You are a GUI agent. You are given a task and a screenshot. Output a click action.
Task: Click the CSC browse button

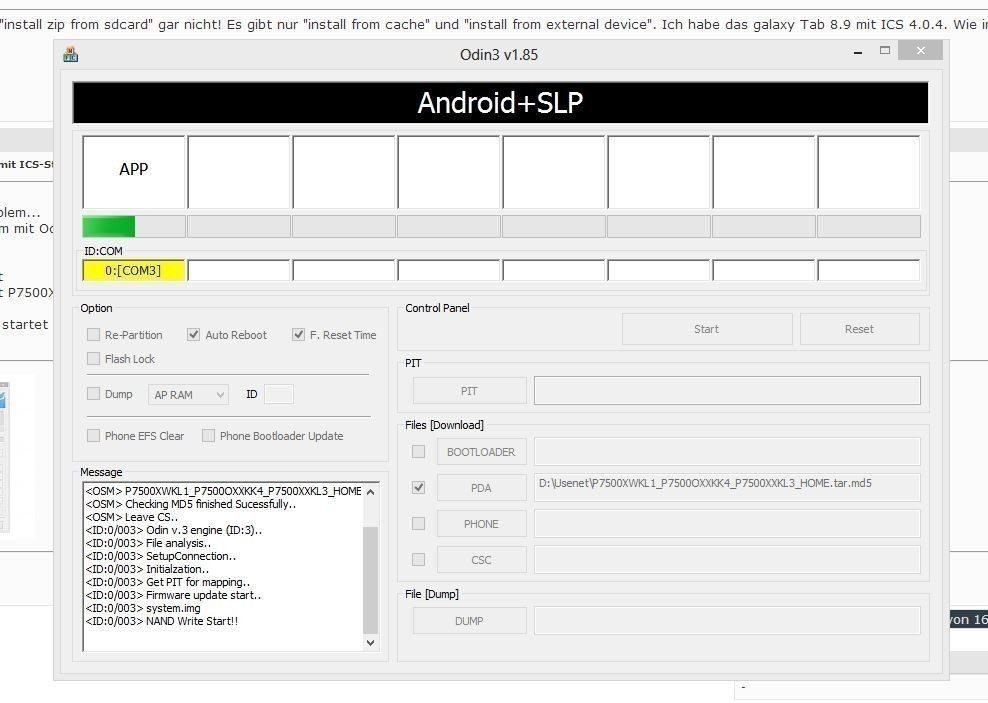pyautogui.click(x=481, y=559)
